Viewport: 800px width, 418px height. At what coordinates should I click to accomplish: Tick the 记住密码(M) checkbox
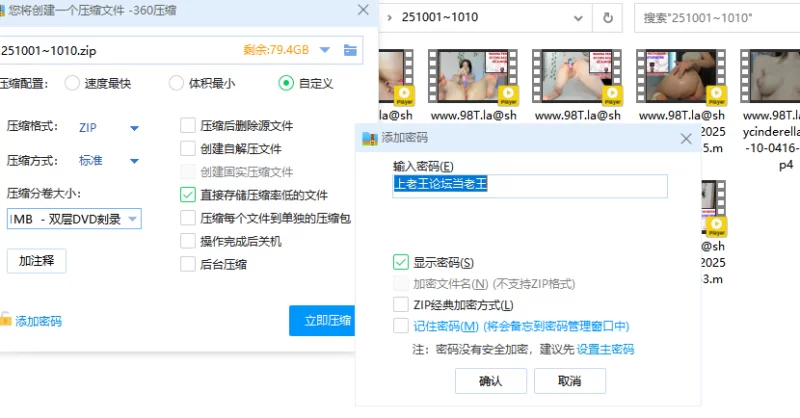pos(401,326)
